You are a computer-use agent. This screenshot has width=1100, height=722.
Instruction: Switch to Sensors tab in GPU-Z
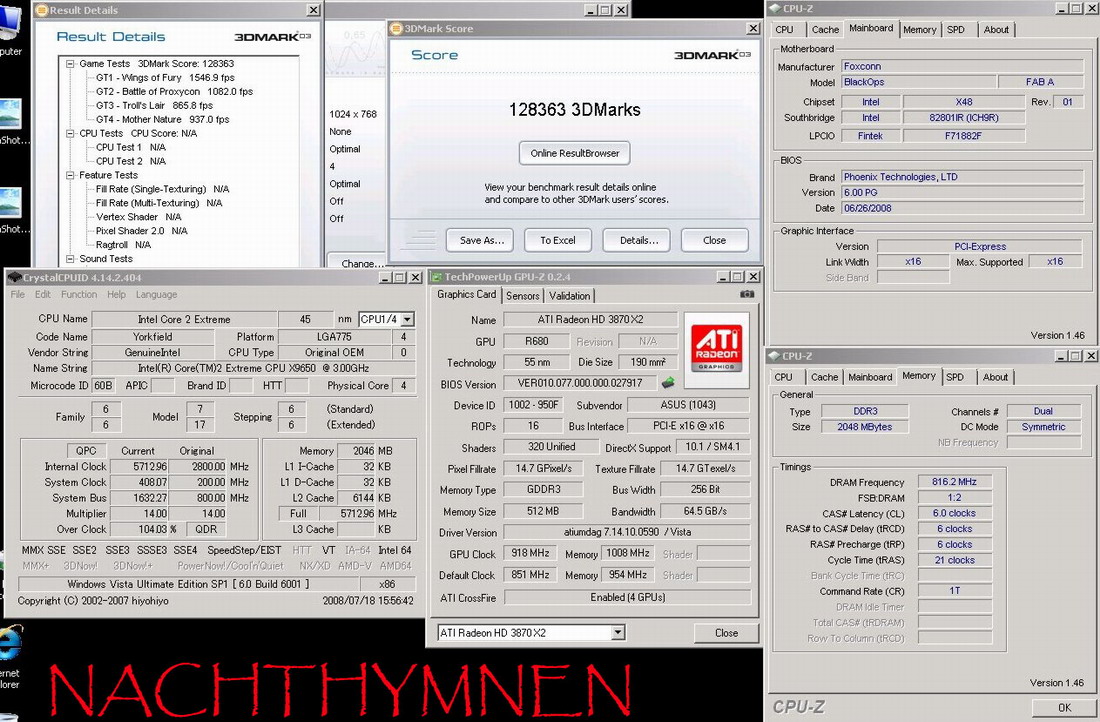click(523, 296)
